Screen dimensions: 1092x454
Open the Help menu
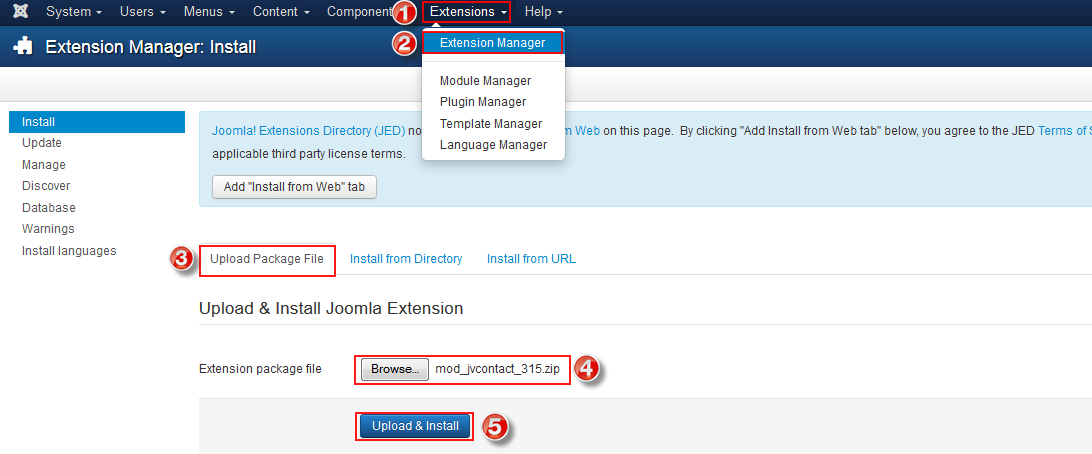544,12
